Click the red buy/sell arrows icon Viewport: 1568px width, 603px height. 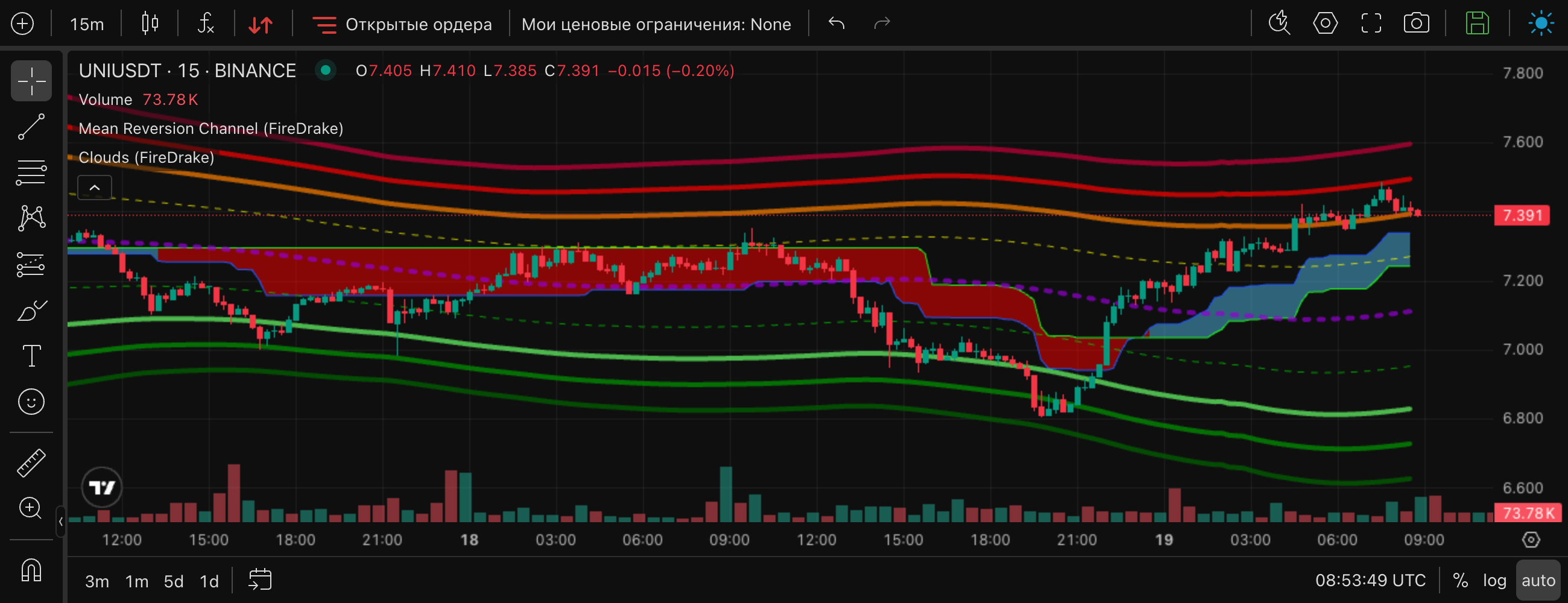click(261, 24)
